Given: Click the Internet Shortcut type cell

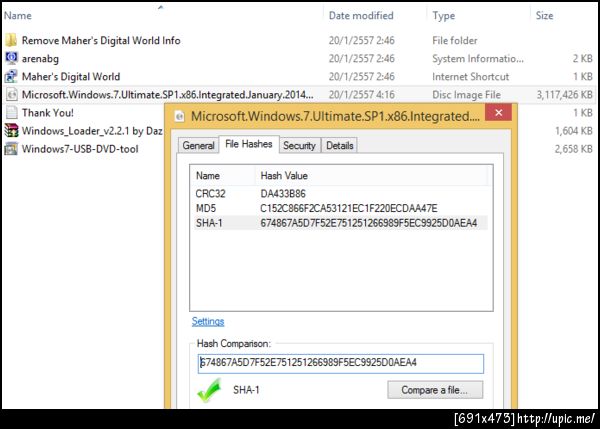Looking at the screenshot, I should 470,77.
